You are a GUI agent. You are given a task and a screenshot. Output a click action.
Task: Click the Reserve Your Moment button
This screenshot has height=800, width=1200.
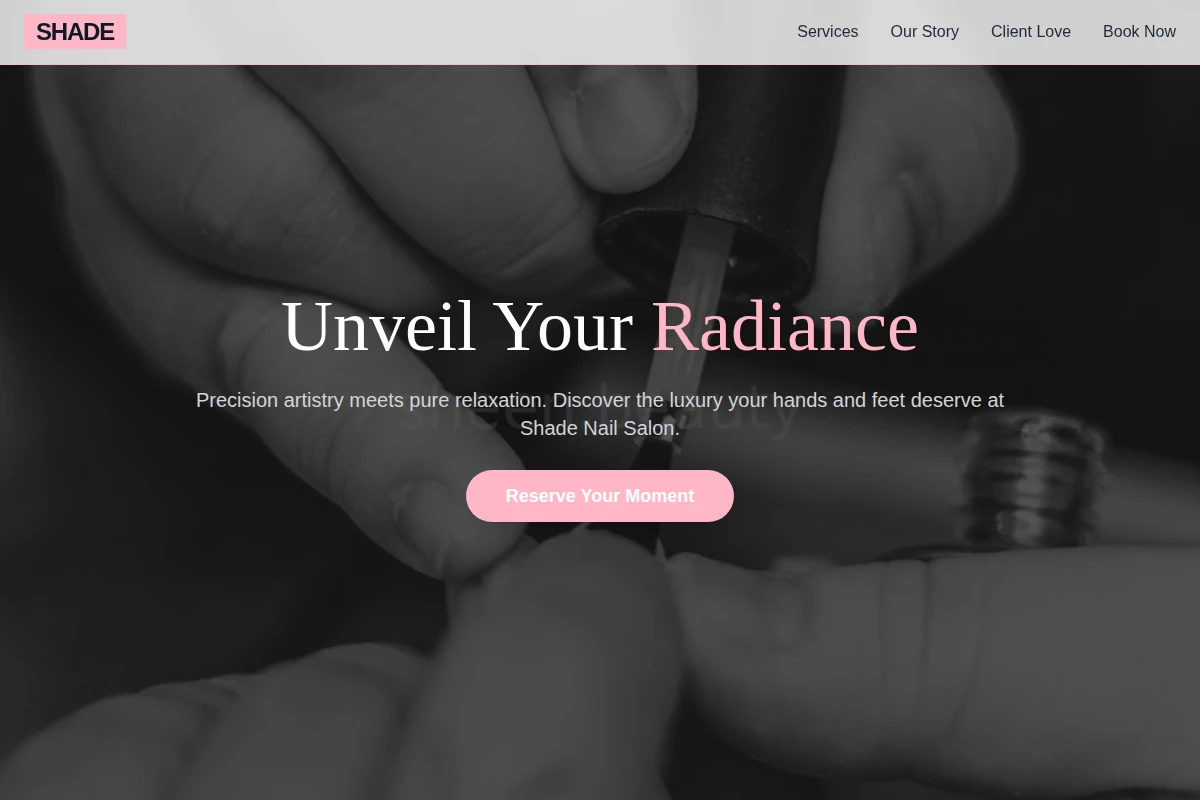click(600, 496)
